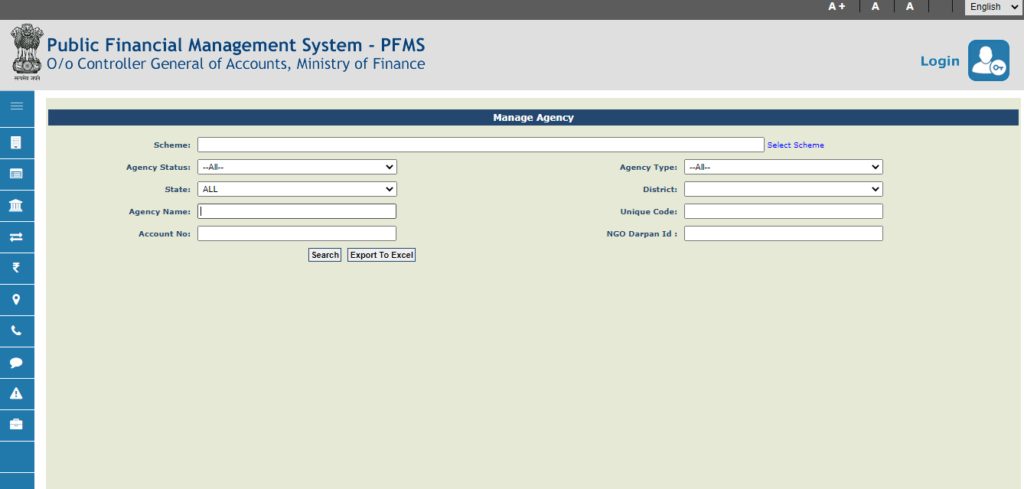This screenshot has height=489, width=1024.
Task: Click the Select Scheme link
Action: pos(795,145)
